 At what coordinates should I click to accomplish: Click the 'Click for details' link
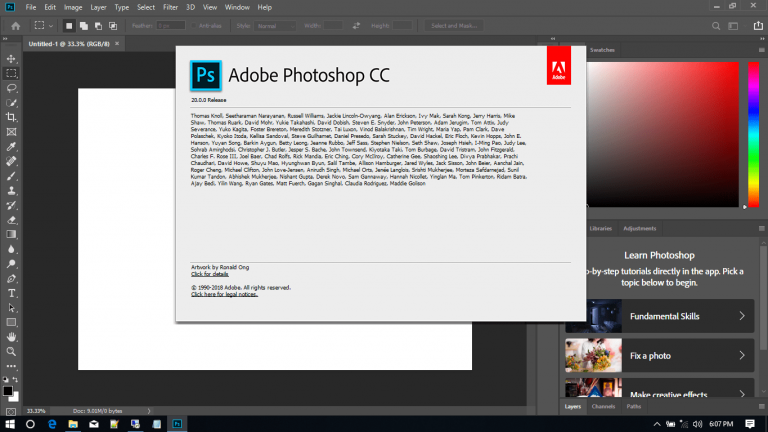pos(210,274)
